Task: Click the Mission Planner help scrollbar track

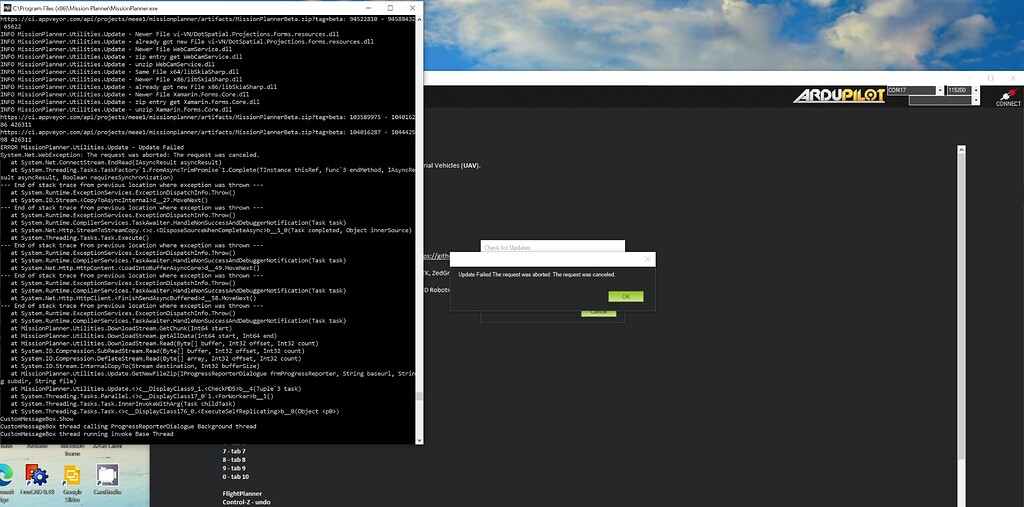Action: pos(961,327)
